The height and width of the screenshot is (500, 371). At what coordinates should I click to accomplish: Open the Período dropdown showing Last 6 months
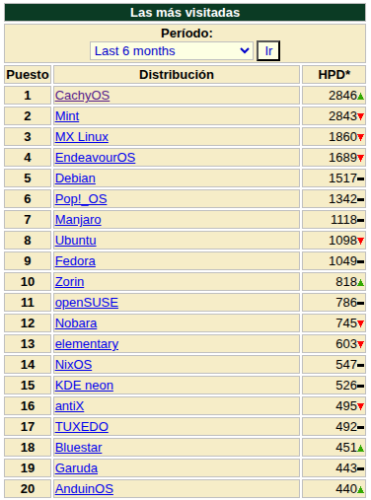pos(172,51)
